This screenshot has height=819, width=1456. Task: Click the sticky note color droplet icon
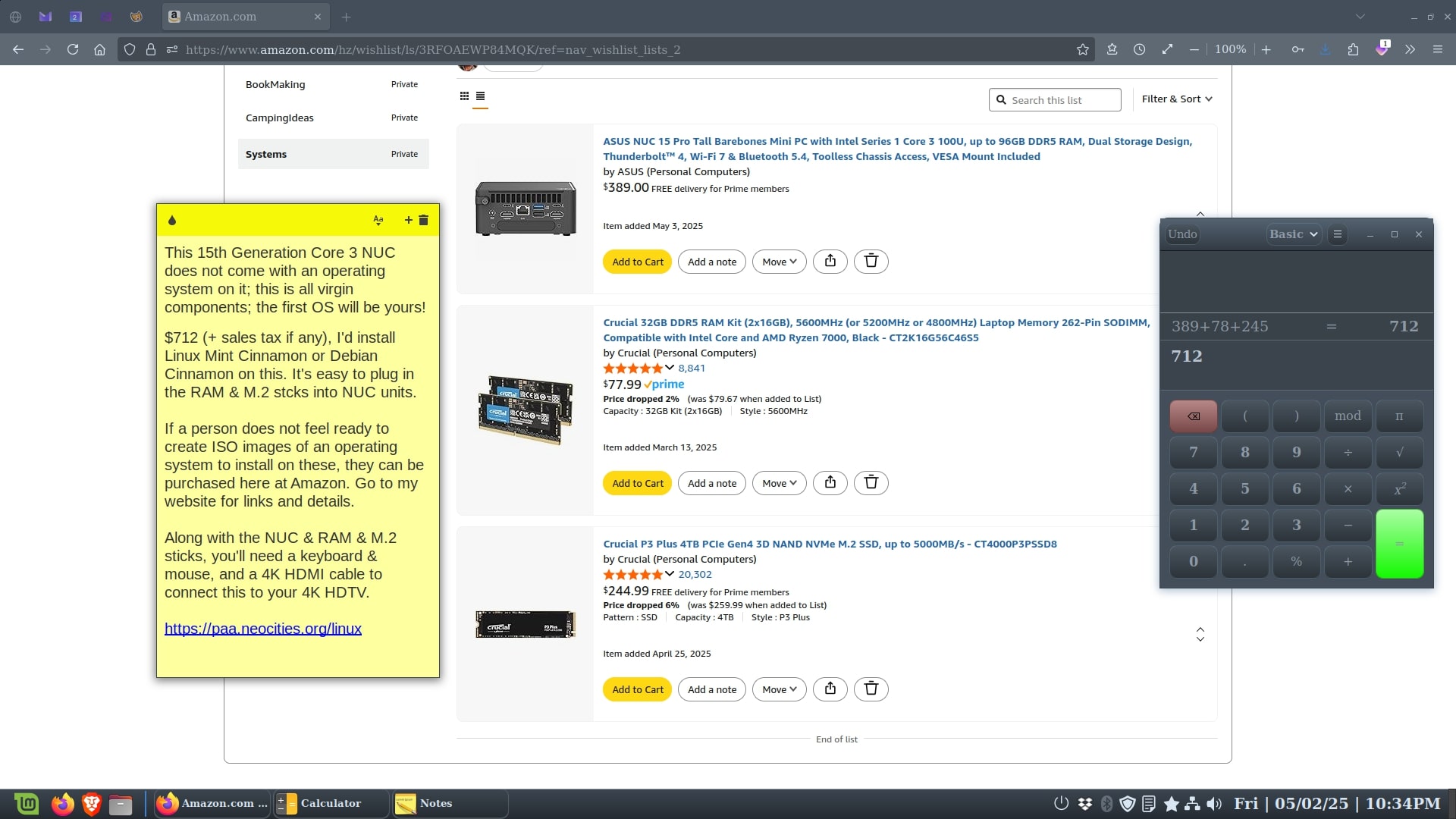(x=172, y=221)
